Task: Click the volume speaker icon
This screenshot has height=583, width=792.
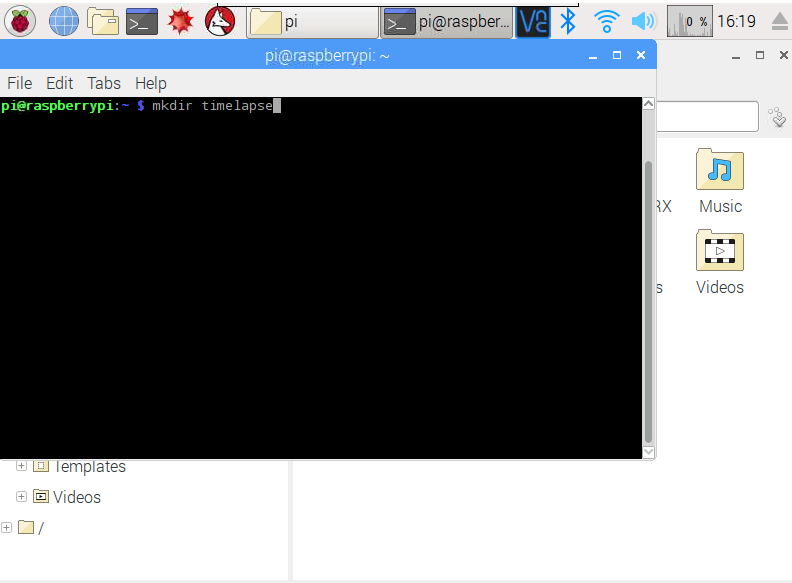Action: tap(642, 21)
